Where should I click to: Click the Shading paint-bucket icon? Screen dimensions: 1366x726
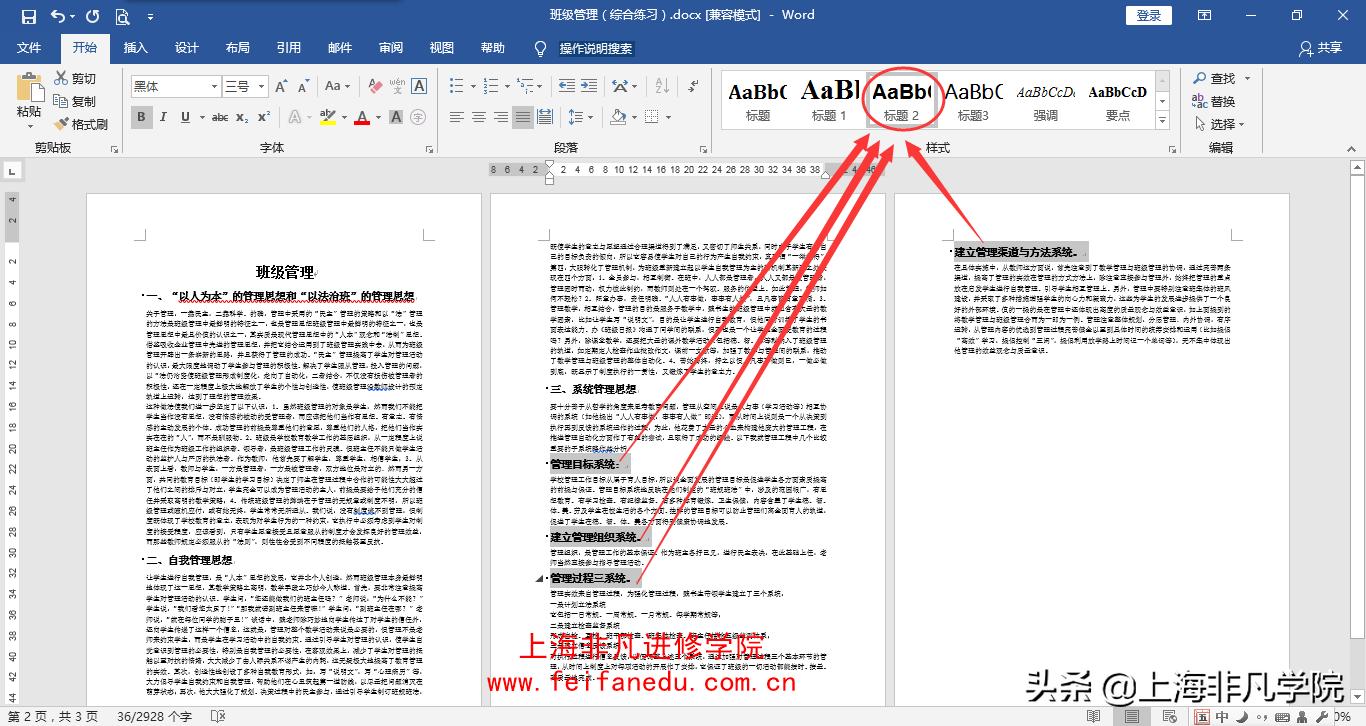click(x=618, y=117)
